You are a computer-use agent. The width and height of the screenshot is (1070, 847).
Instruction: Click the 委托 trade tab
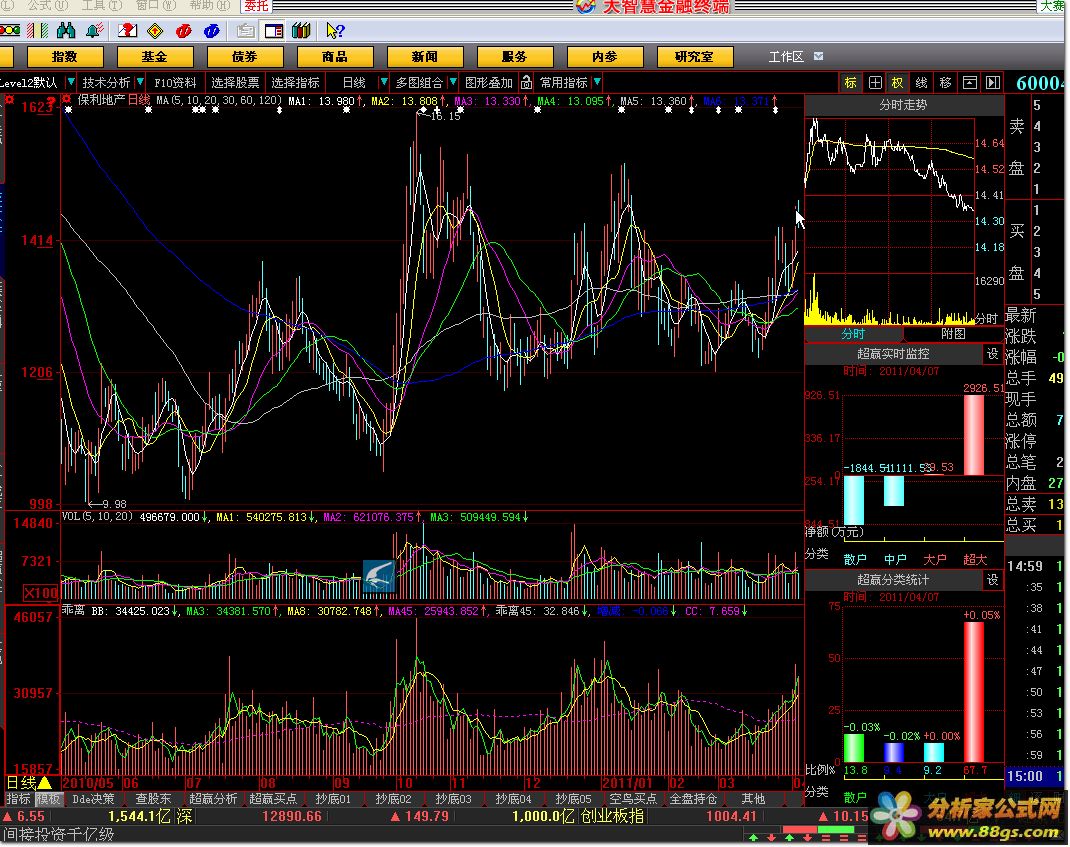click(257, 5)
